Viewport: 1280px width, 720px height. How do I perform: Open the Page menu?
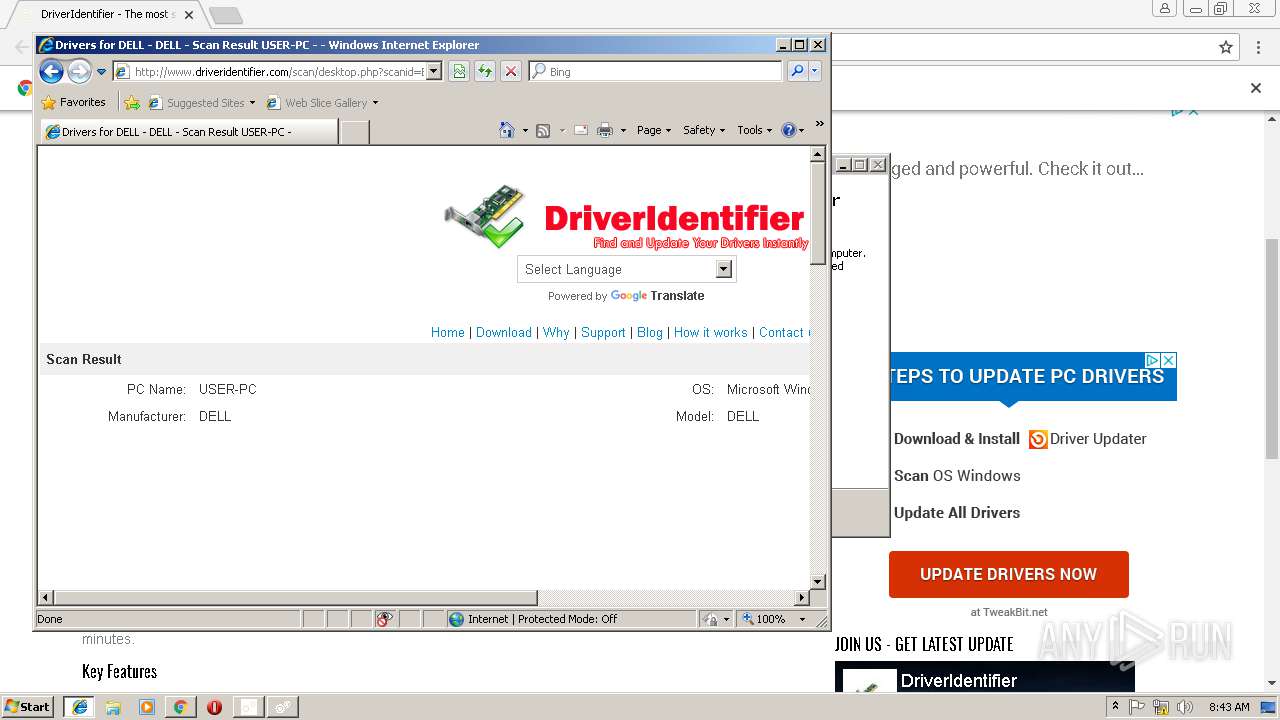point(654,130)
